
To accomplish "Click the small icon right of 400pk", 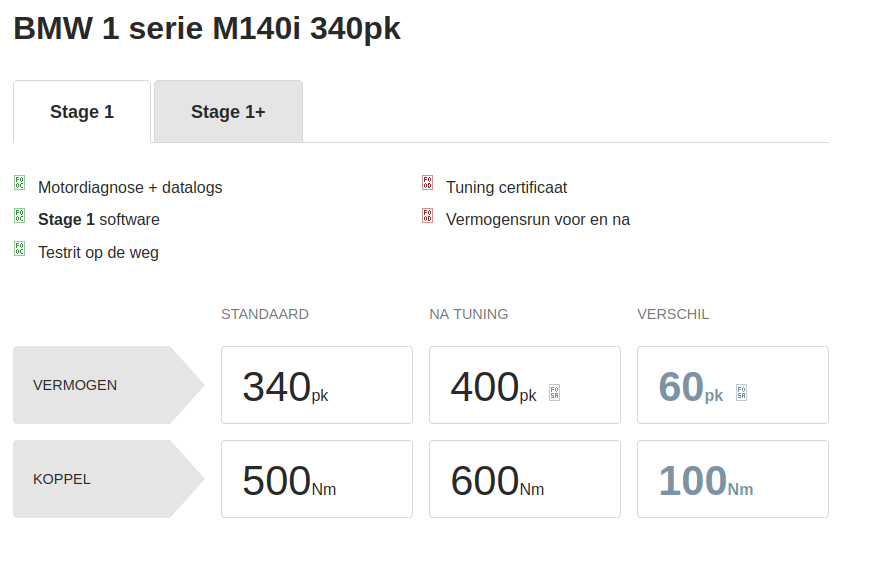I will 554,393.
